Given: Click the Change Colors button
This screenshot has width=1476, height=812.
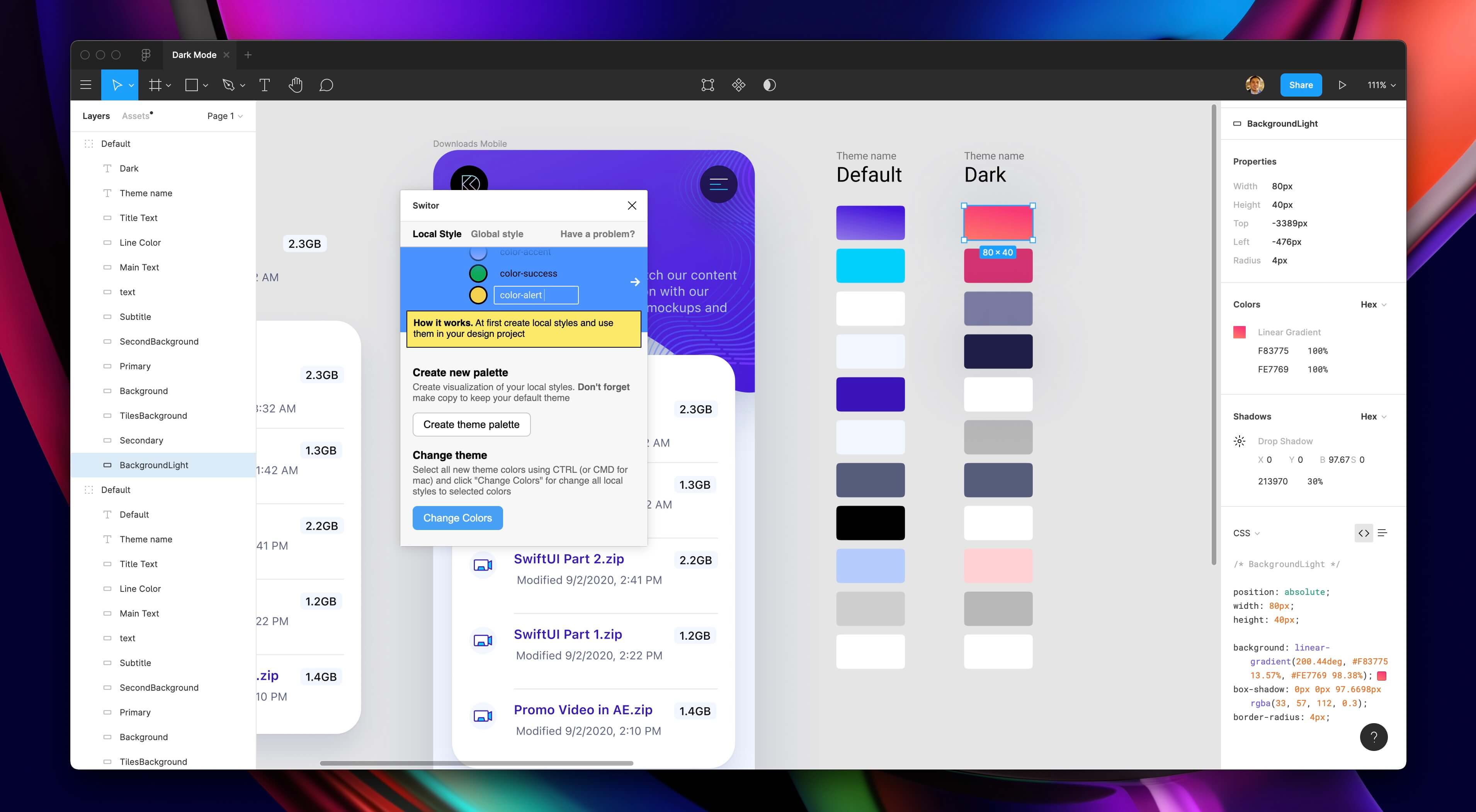Looking at the screenshot, I should [457, 518].
